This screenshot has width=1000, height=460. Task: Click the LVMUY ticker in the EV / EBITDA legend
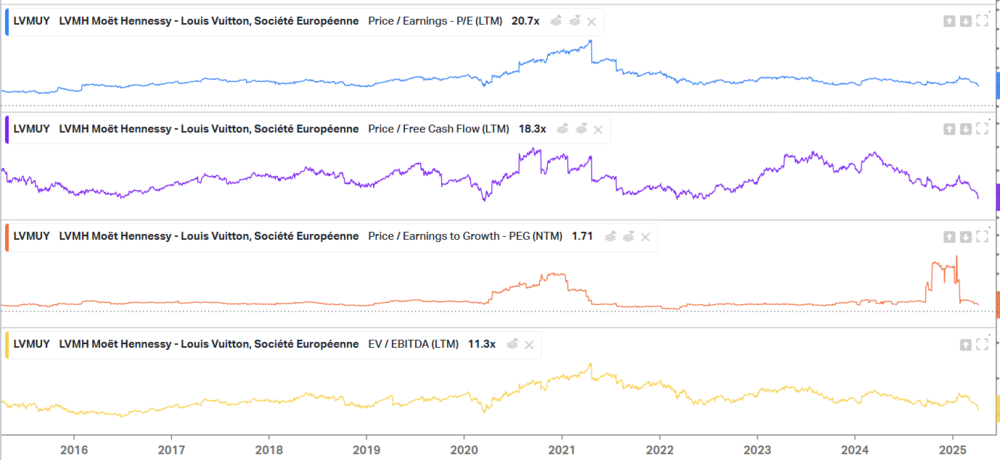[32, 344]
